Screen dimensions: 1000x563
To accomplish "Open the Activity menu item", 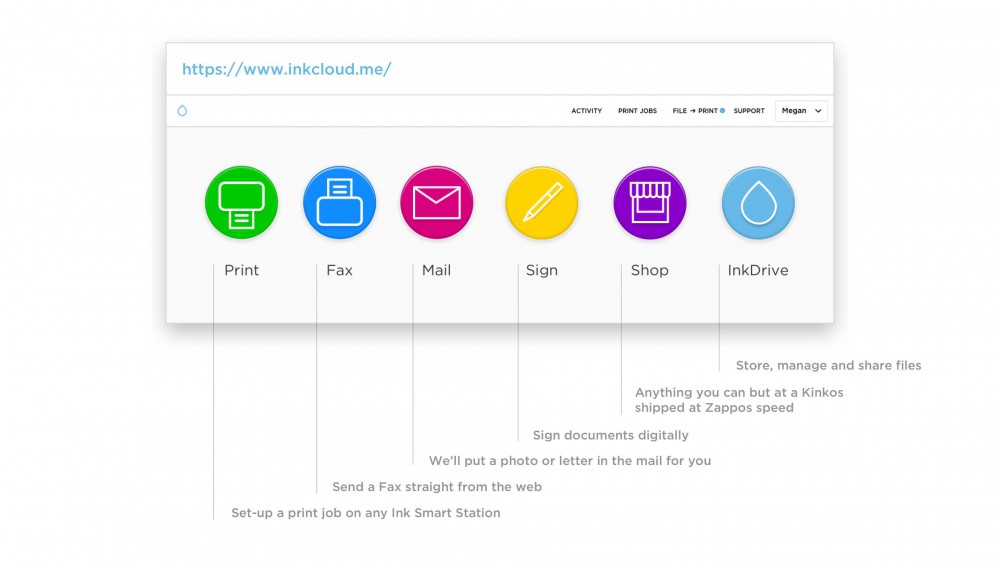I will [x=586, y=111].
